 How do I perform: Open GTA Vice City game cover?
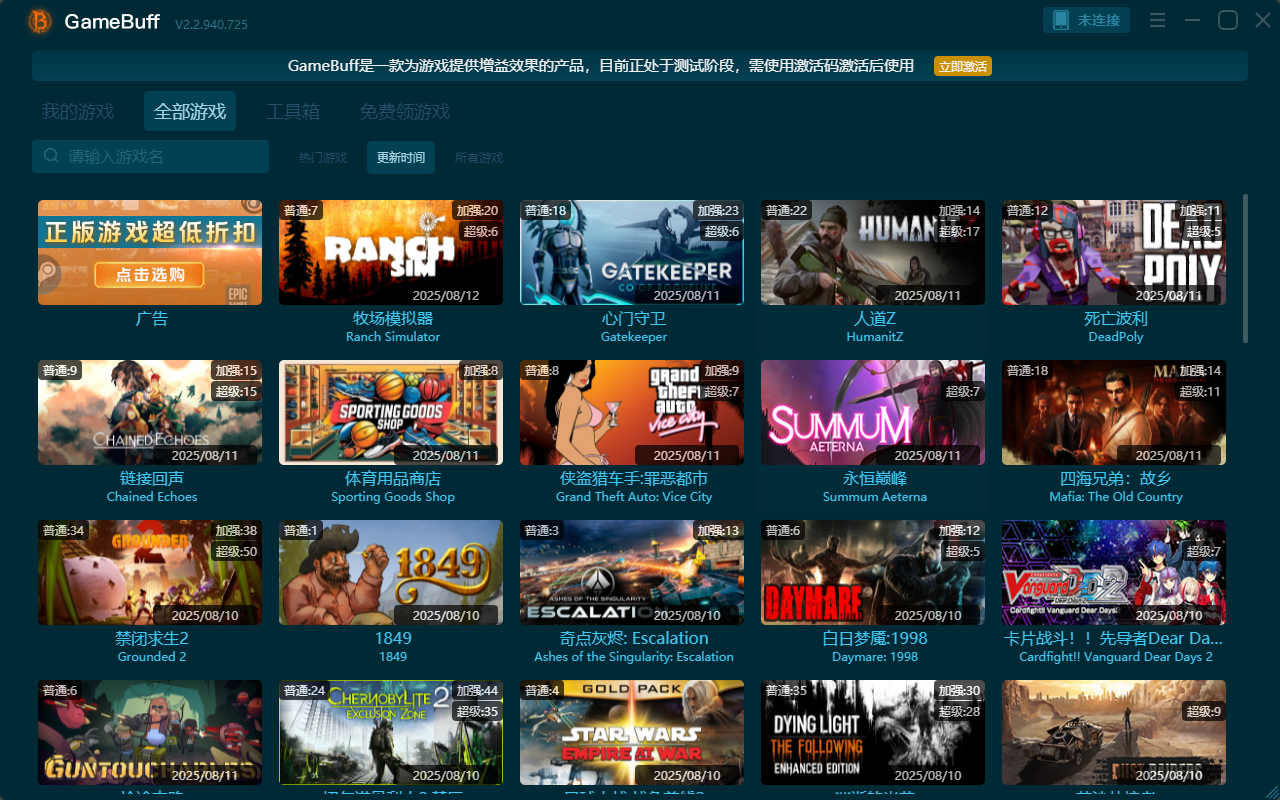[x=632, y=412]
